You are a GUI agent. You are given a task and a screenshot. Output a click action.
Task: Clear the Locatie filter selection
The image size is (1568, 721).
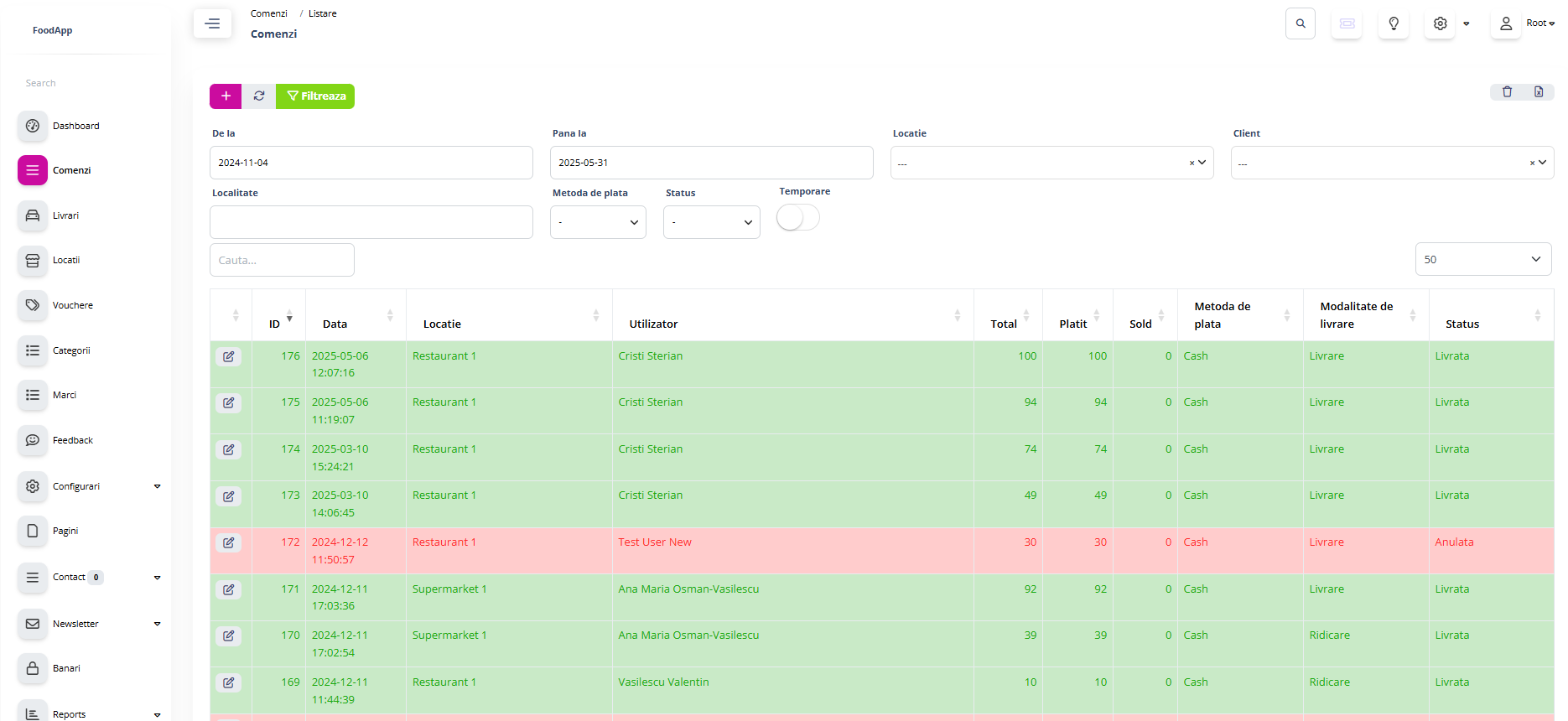click(1192, 163)
